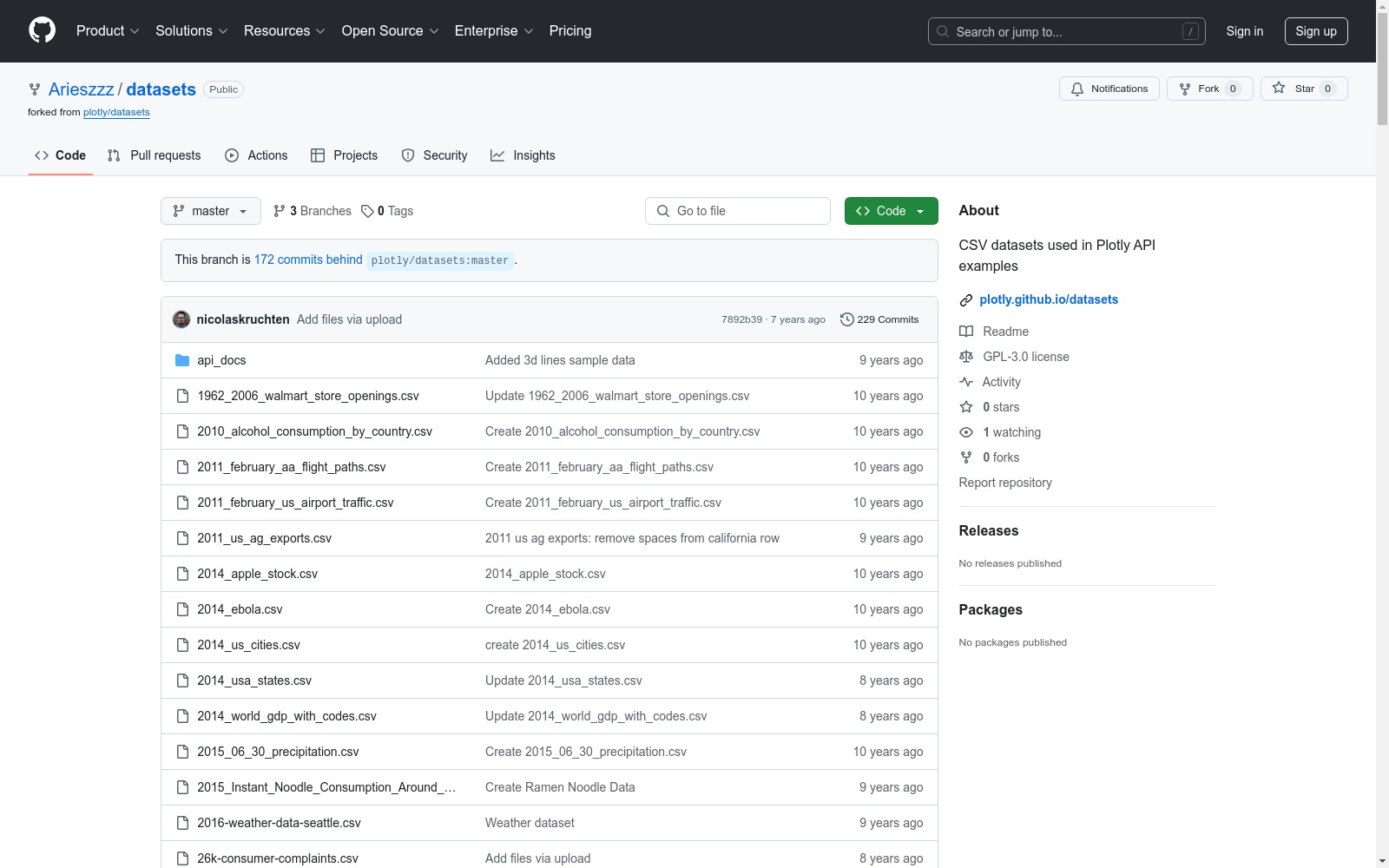Click nicolaskruchten's avatar image
Viewport: 1389px width, 868px height.
181,319
